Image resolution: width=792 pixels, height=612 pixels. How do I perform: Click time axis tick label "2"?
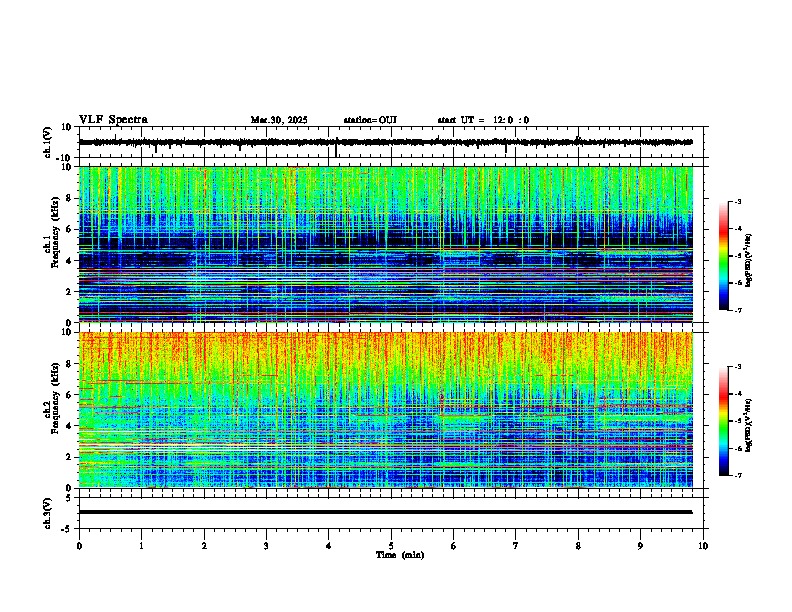(x=204, y=546)
